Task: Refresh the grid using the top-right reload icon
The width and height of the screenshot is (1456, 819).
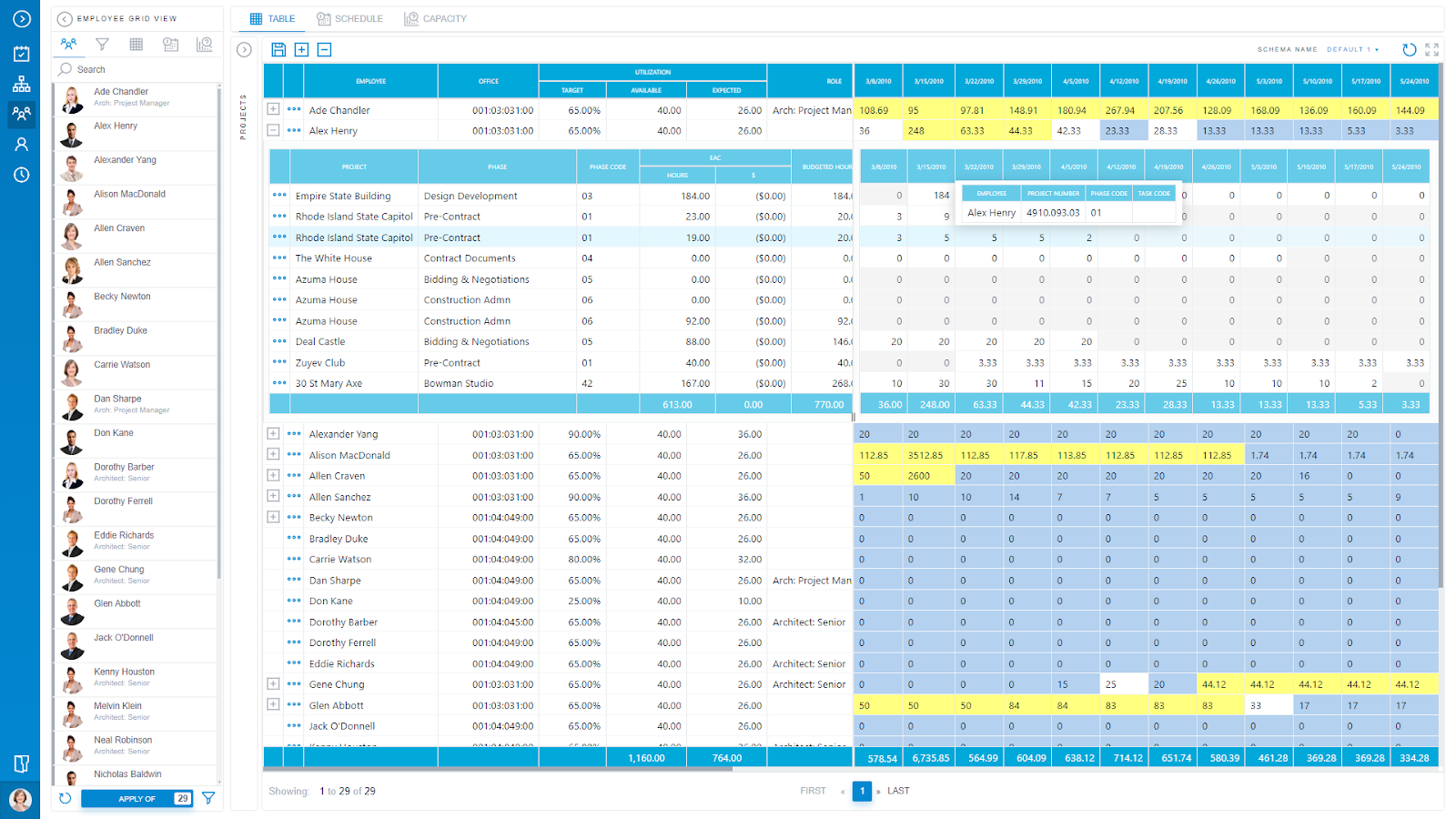Action: click(x=1409, y=50)
